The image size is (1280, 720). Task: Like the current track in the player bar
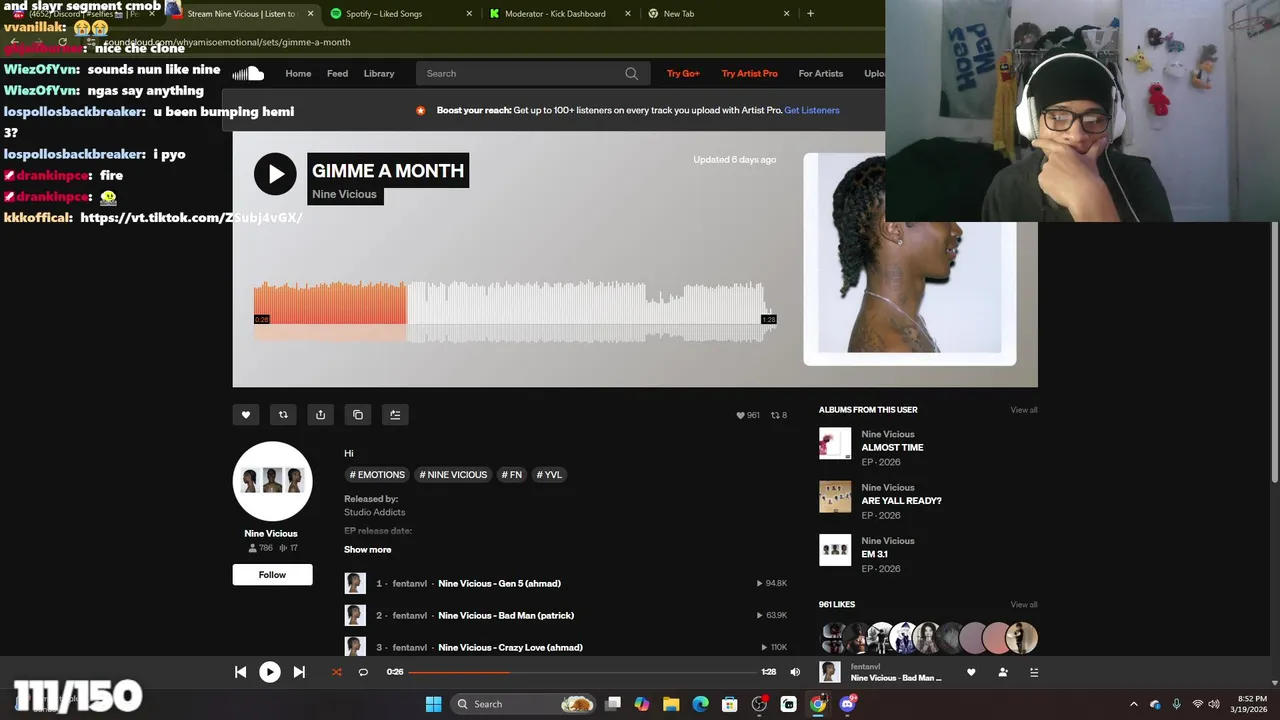pos(971,672)
